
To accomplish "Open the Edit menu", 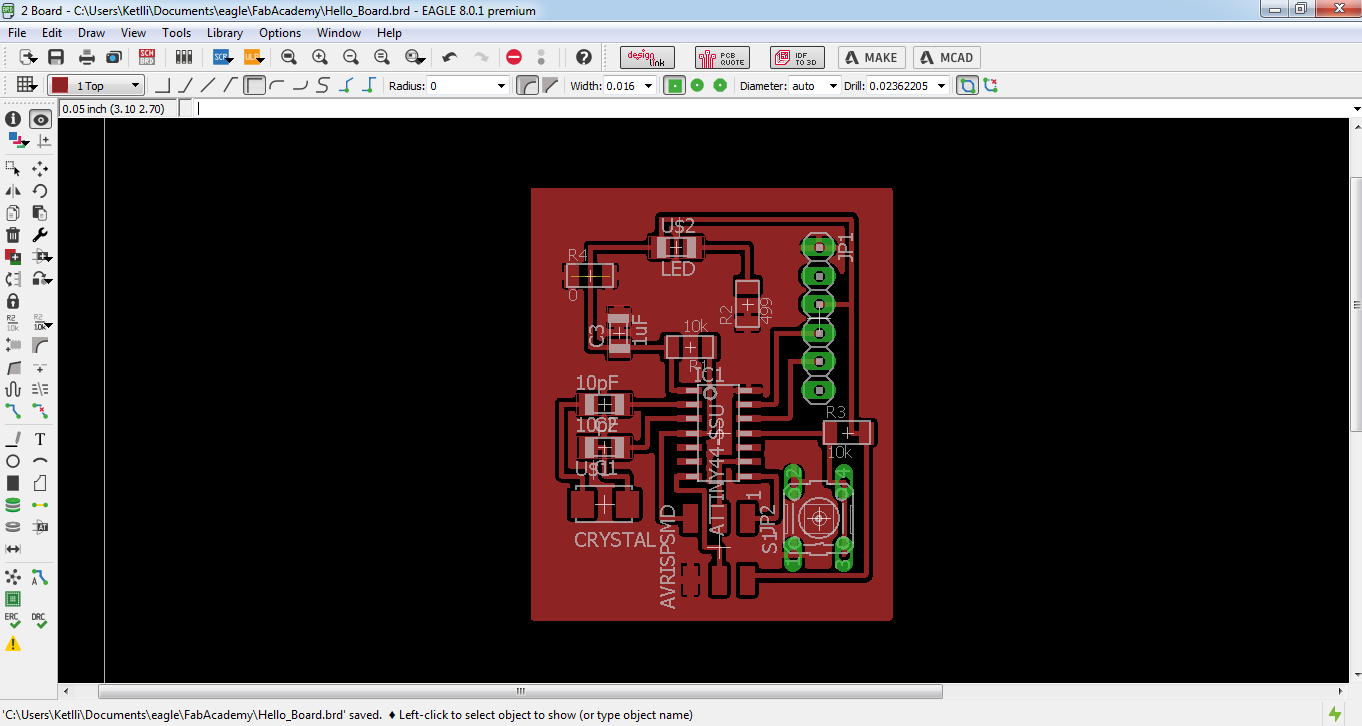I will pyautogui.click(x=52, y=33).
